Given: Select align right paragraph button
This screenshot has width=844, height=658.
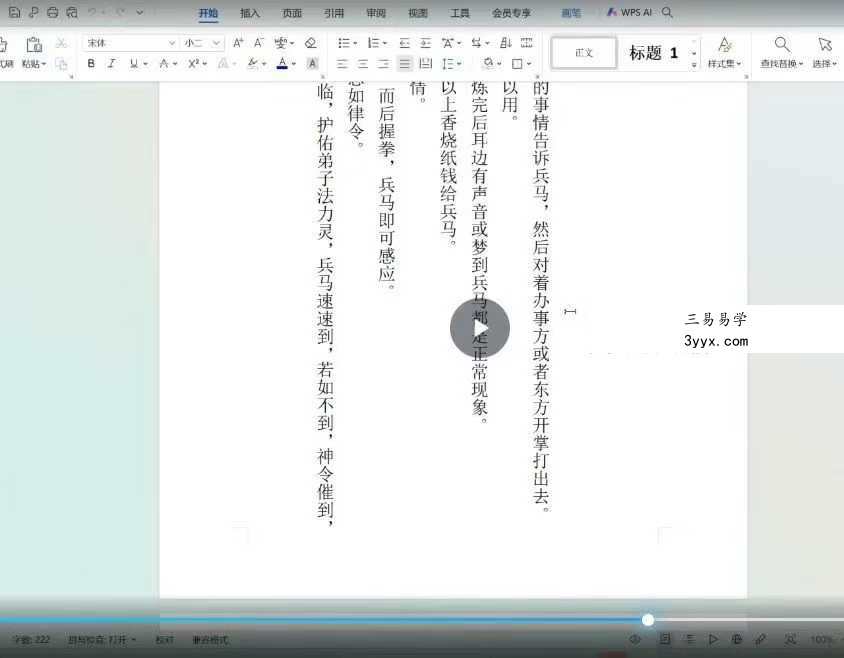Looking at the screenshot, I should click(x=383, y=64).
